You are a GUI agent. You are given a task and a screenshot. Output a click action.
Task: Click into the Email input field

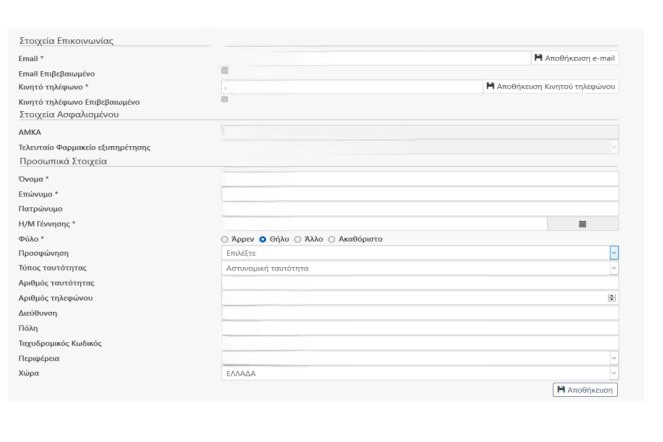pyautogui.click(x=375, y=58)
